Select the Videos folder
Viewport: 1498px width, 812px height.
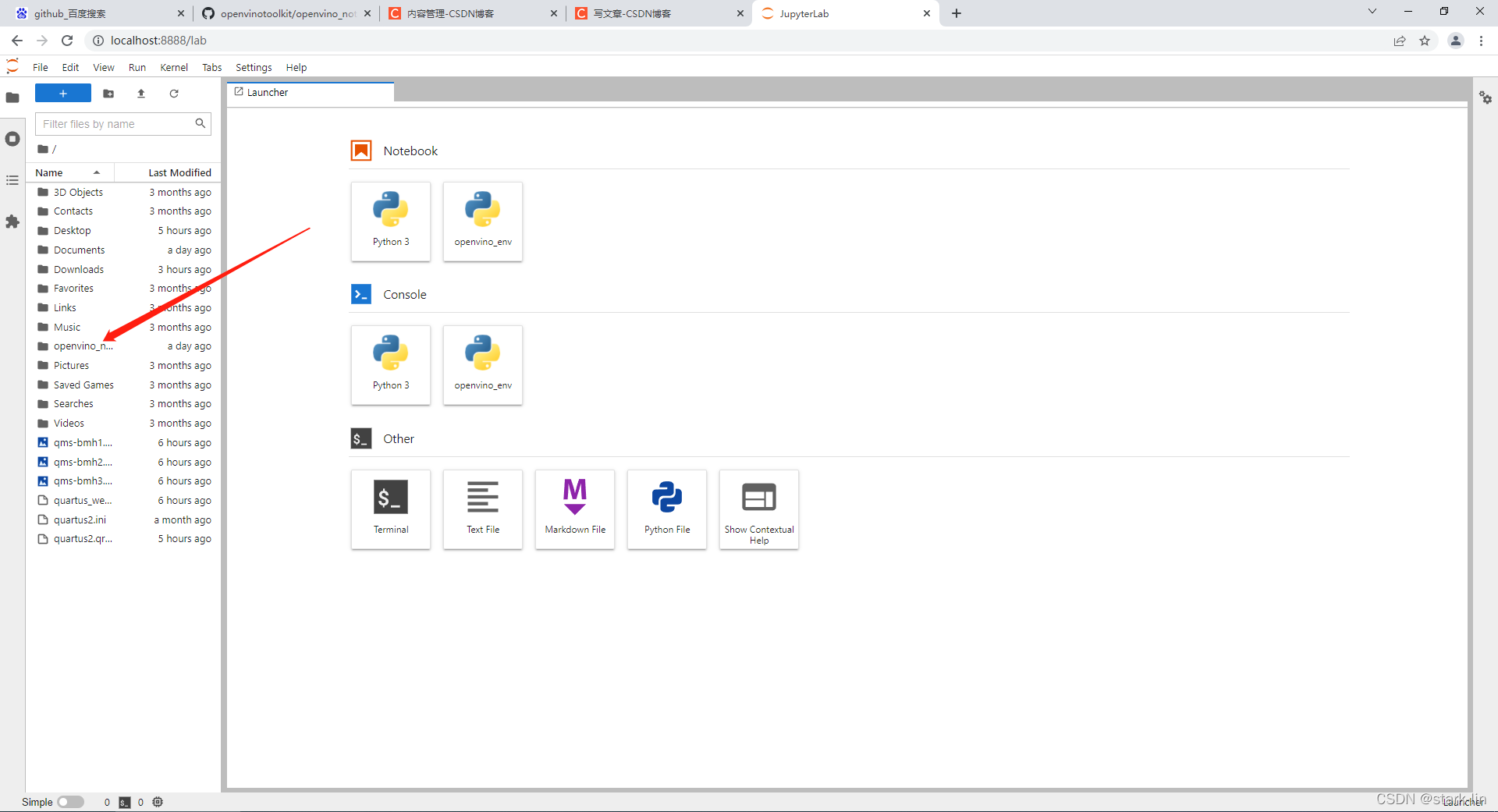click(124, 424)
